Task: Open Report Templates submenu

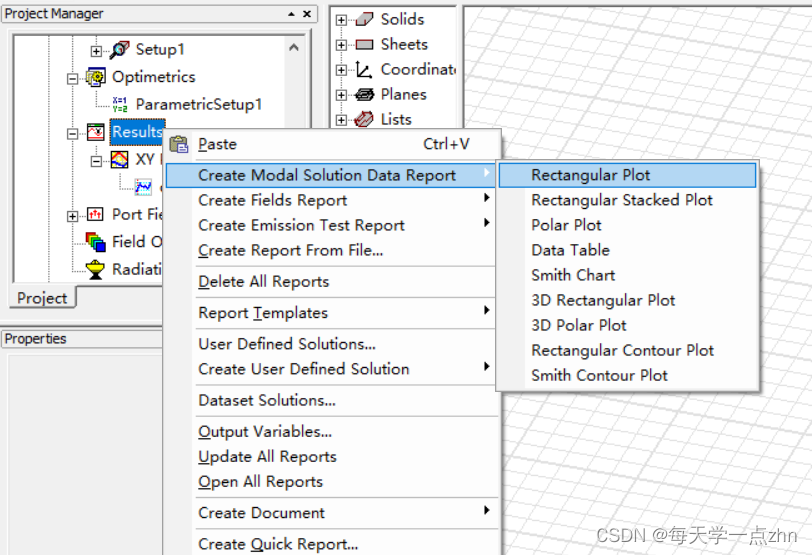Action: 332,313
